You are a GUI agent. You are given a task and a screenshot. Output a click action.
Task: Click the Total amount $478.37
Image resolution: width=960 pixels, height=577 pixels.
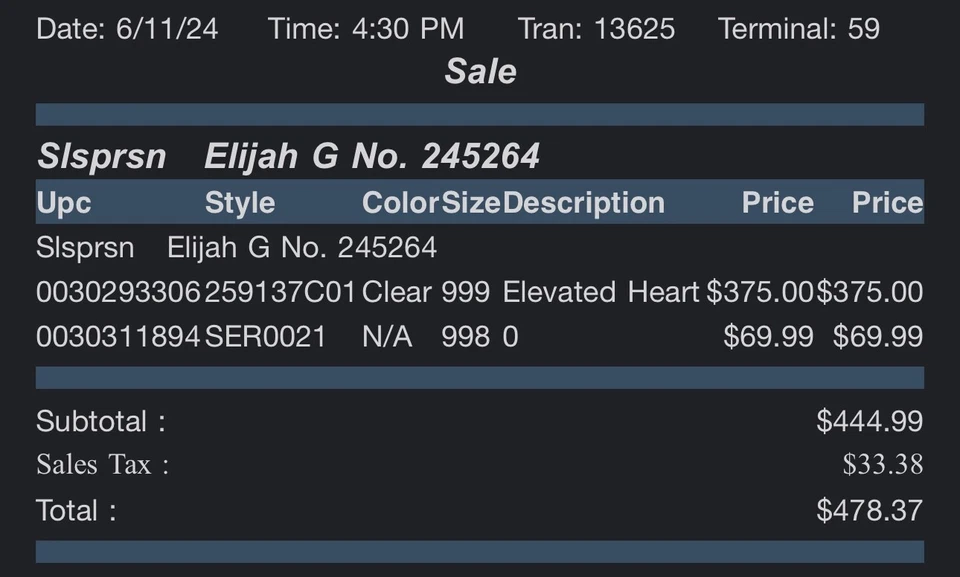pos(869,510)
